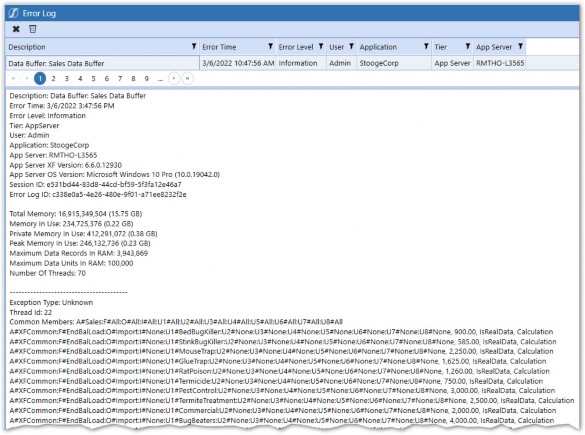Select page 5 in pager

pyautogui.click(x=93, y=78)
